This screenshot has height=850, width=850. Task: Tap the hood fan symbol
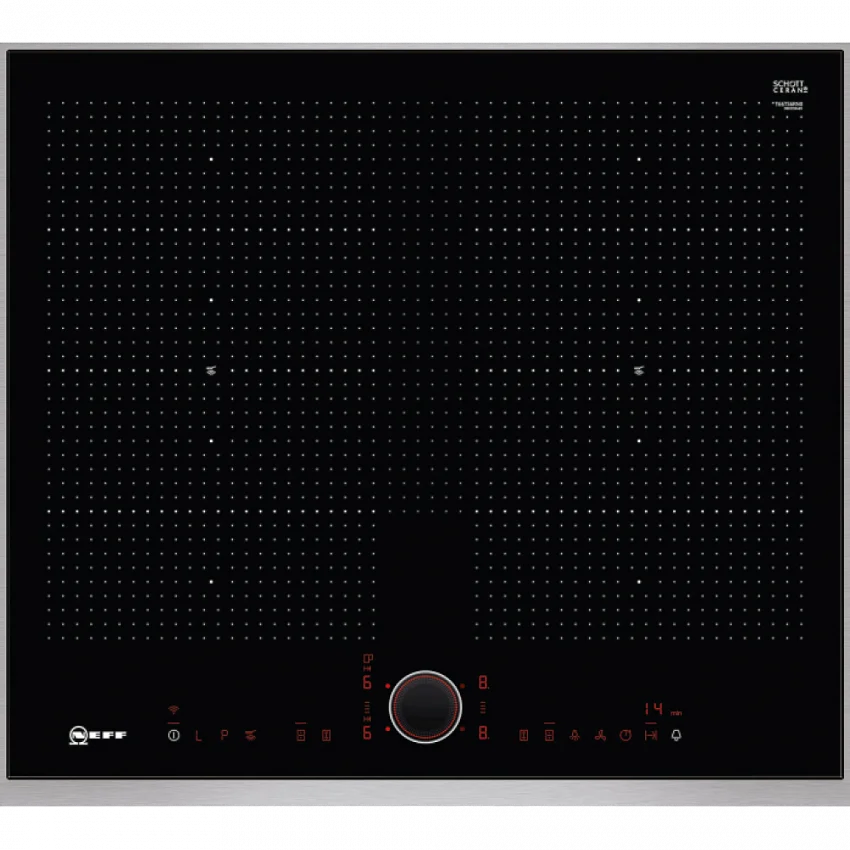pos(600,736)
